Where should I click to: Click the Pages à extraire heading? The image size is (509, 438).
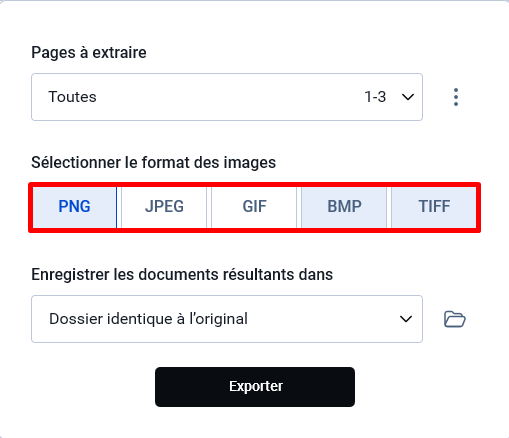point(89,53)
